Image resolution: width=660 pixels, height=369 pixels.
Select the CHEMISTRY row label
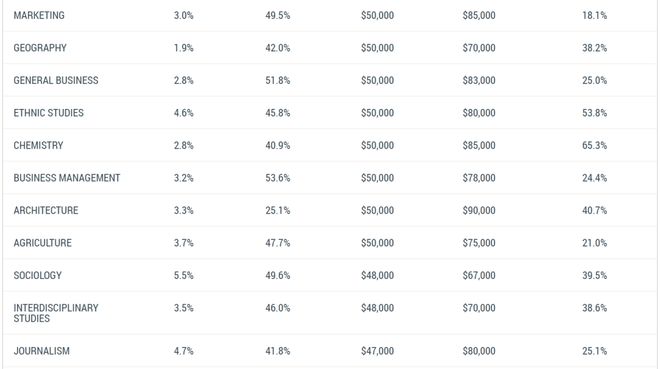(38, 146)
